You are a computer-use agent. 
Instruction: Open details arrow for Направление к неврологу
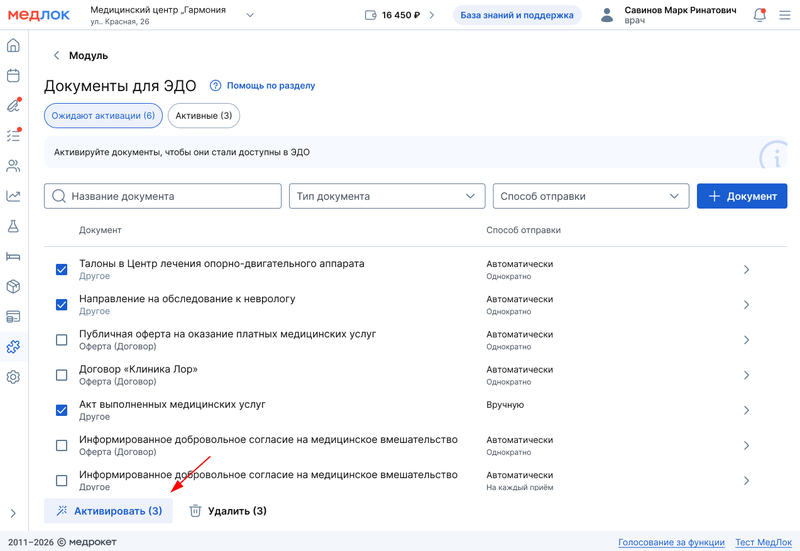[x=746, y=305]
